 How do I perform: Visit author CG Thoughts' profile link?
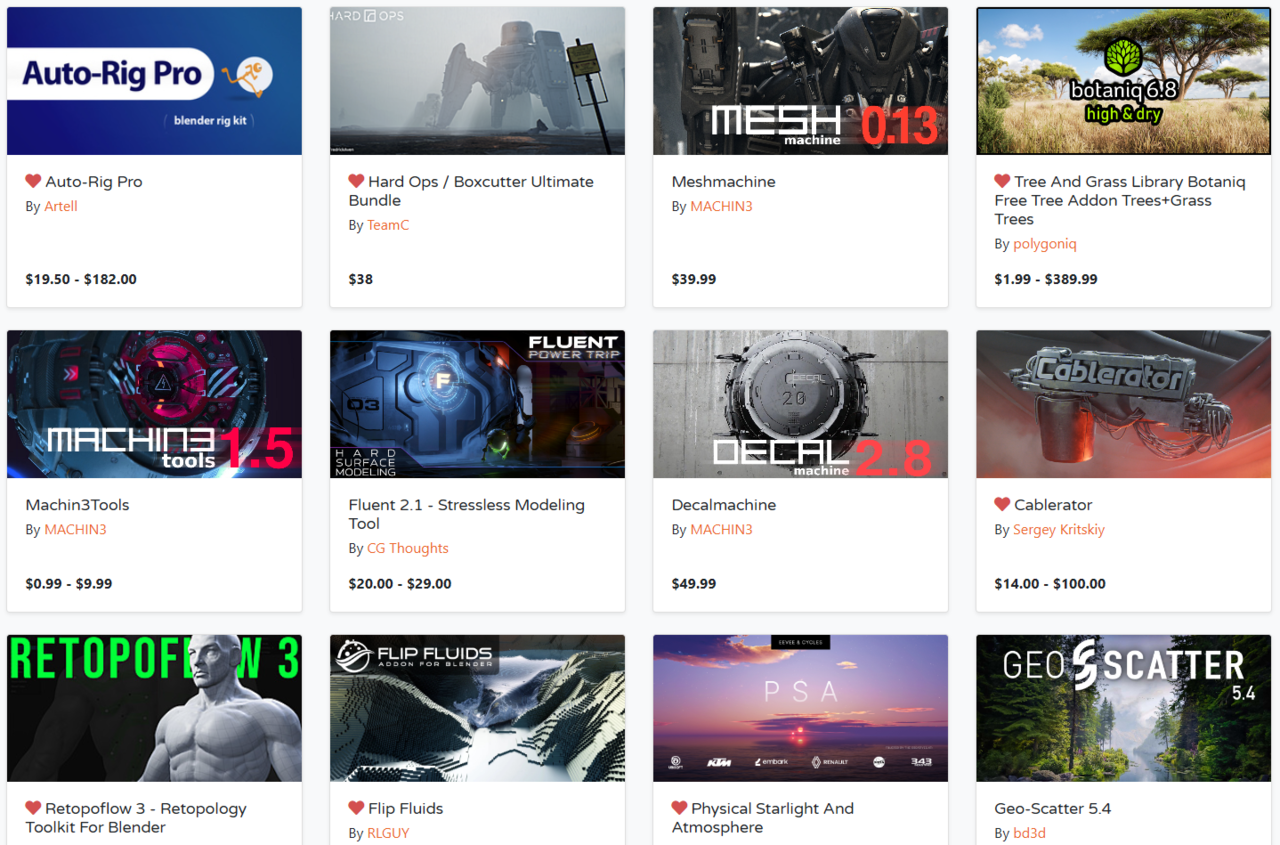click(408, 548)
